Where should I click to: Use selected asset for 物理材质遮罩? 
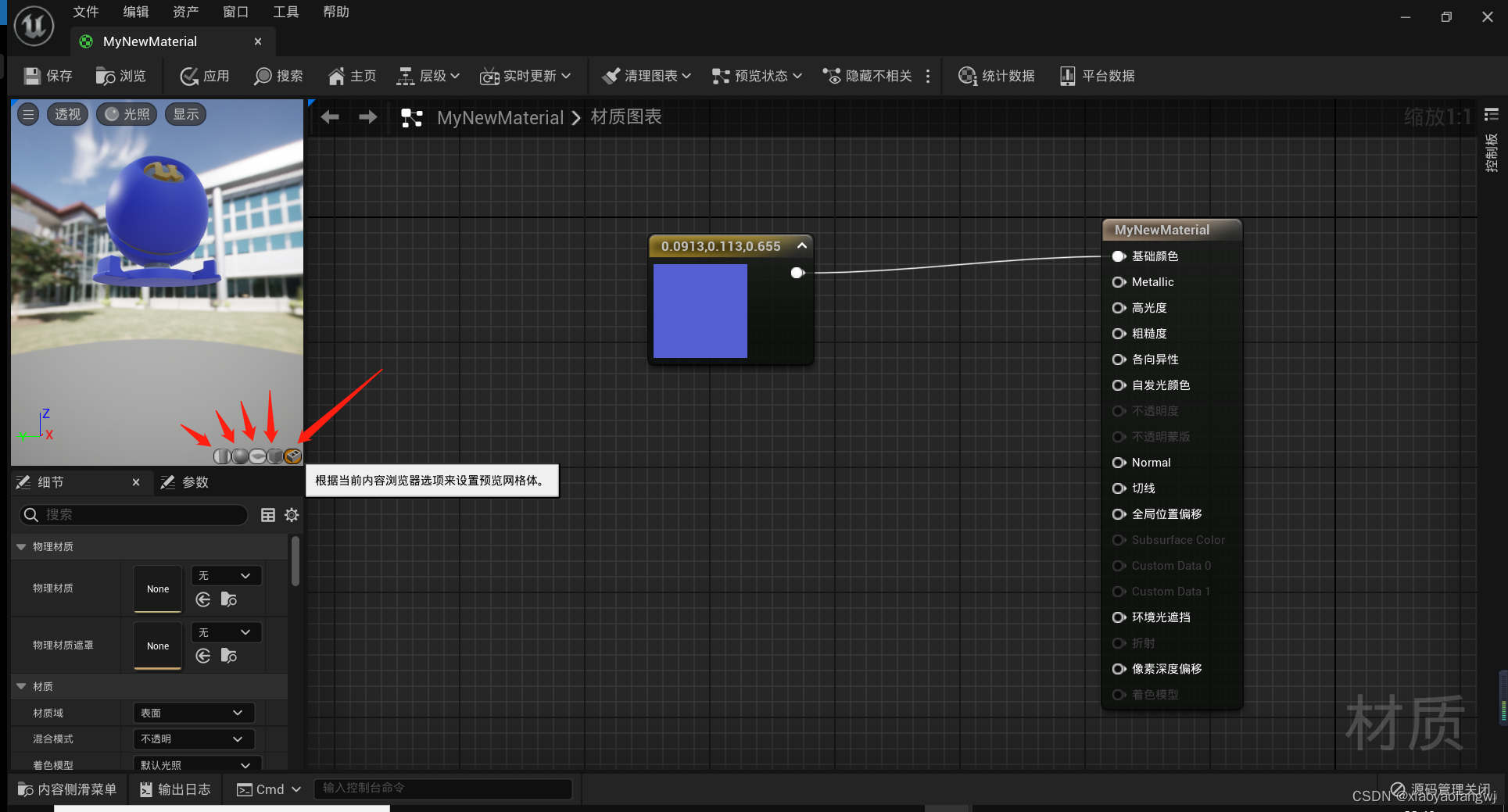click(203, 656)
